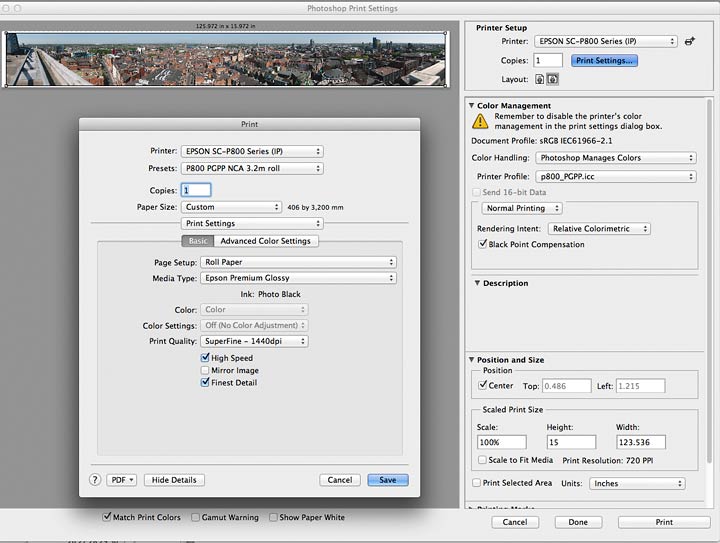The image size is (720, 543).
Task: Click the Save button
Action: pyautogui.click(x=388, y=480)
